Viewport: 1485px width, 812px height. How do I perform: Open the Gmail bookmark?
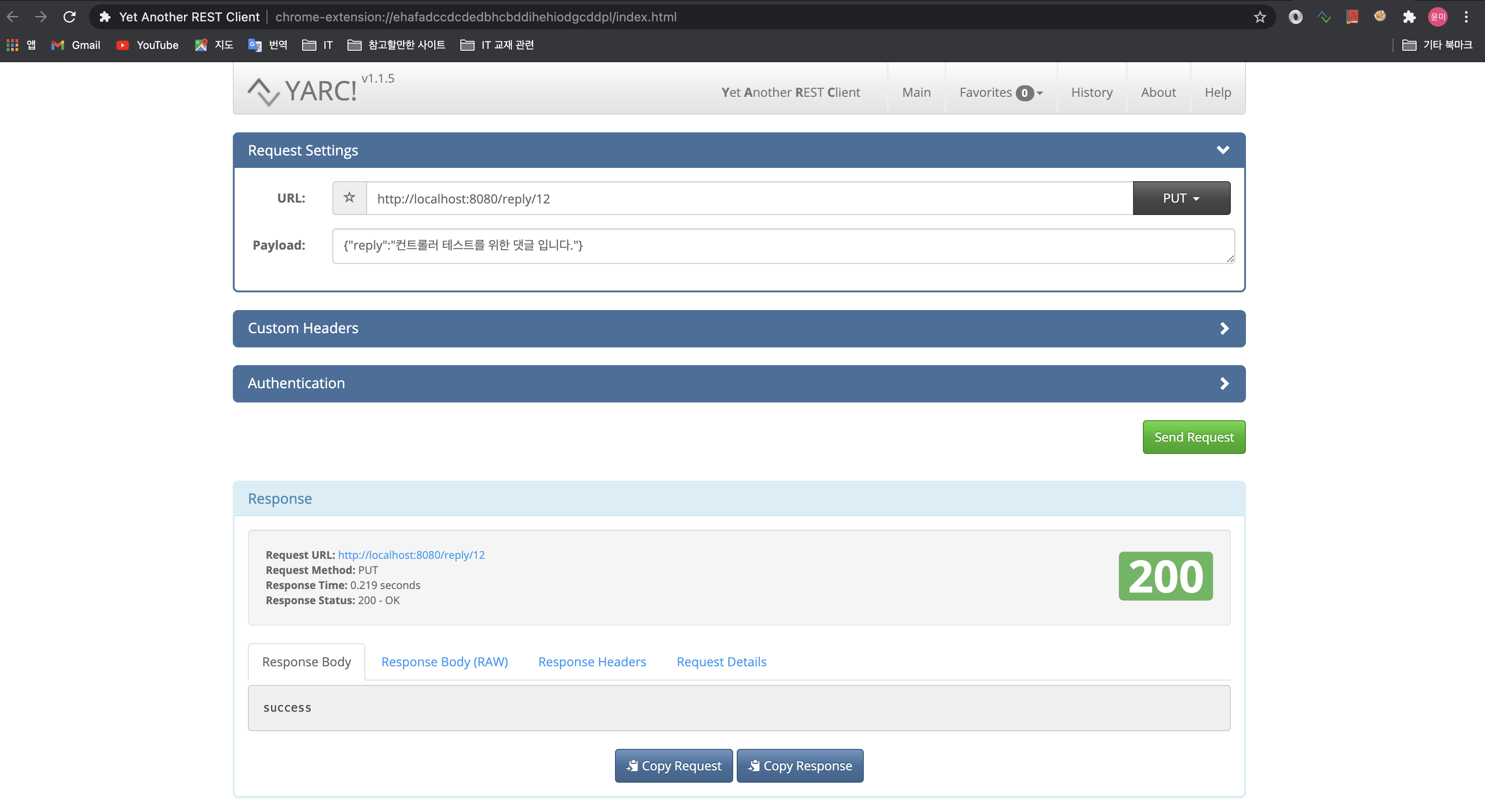click(76, 44)
